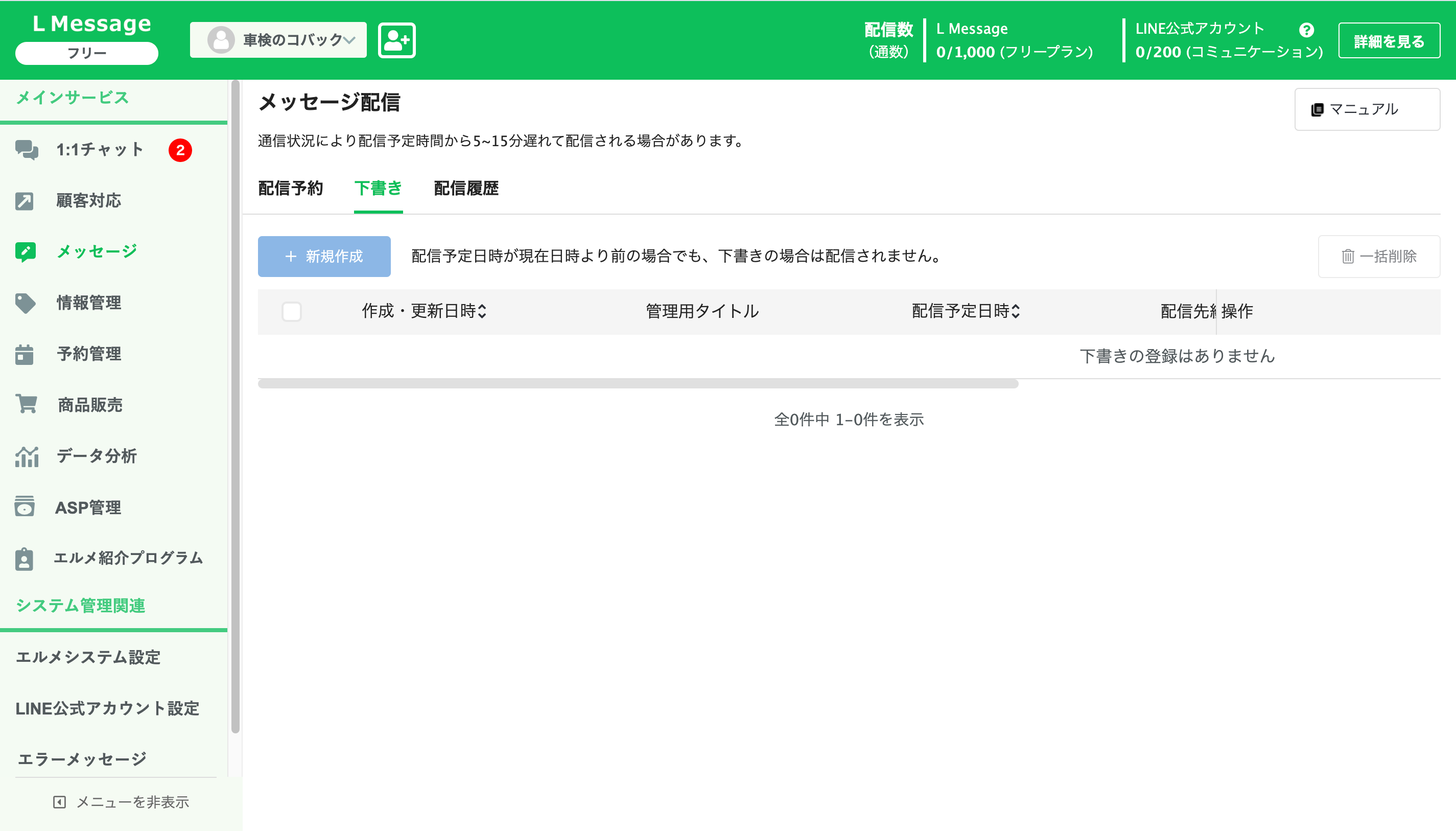Click the 0/1,000 (フリープラン) count
The width and height of the screenshot is (1456, 831).
click(1015, 52)
